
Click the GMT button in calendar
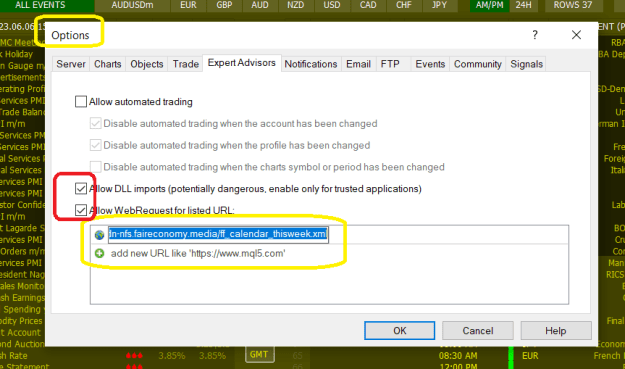coord(259,354)
